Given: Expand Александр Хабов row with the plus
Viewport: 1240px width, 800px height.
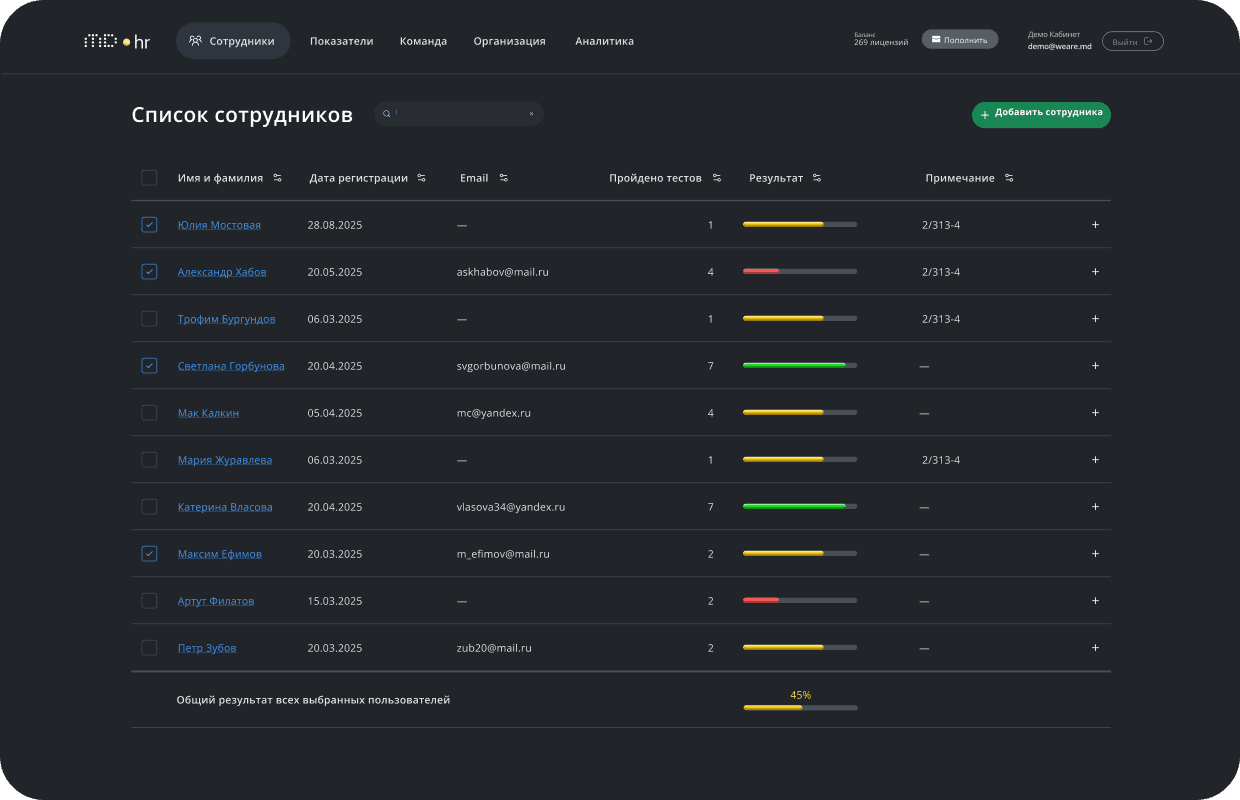Looking at the screenshot, I should 1095,272.
